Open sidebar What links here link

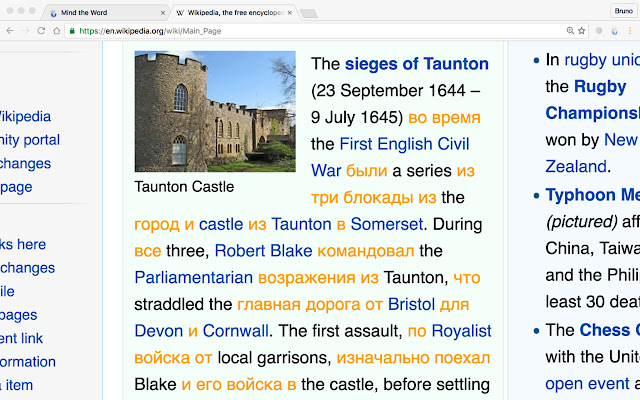[23, 244]
